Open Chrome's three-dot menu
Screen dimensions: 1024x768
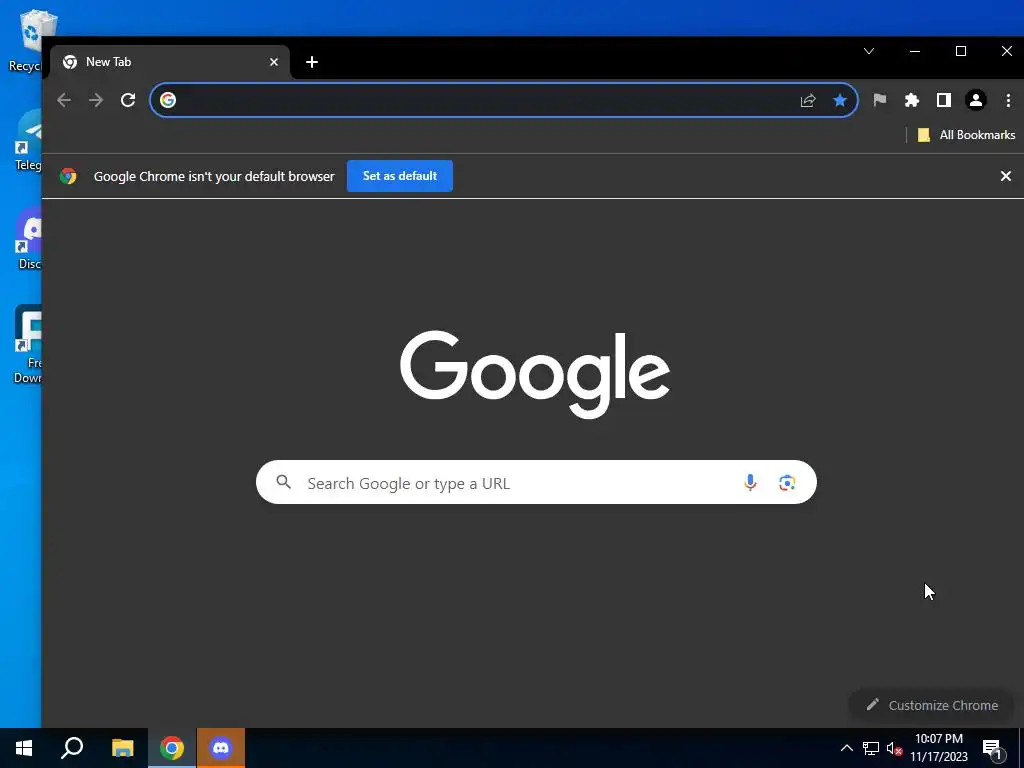[x=1008, y=100]
